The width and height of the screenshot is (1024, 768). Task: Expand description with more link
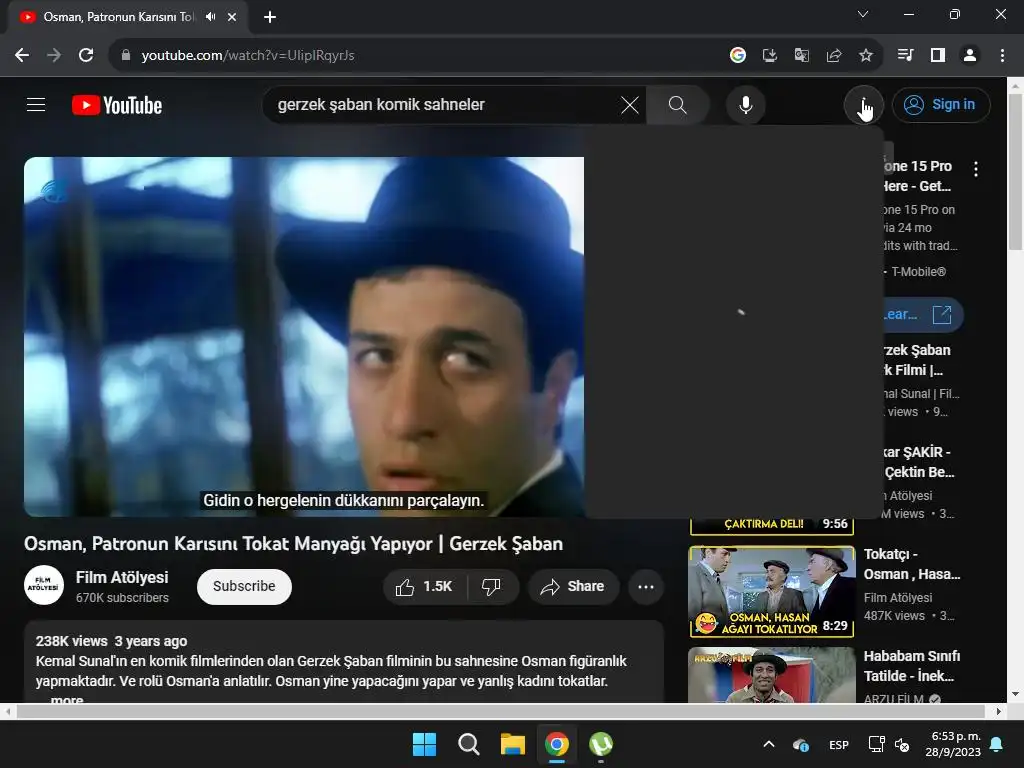(67, 699)
